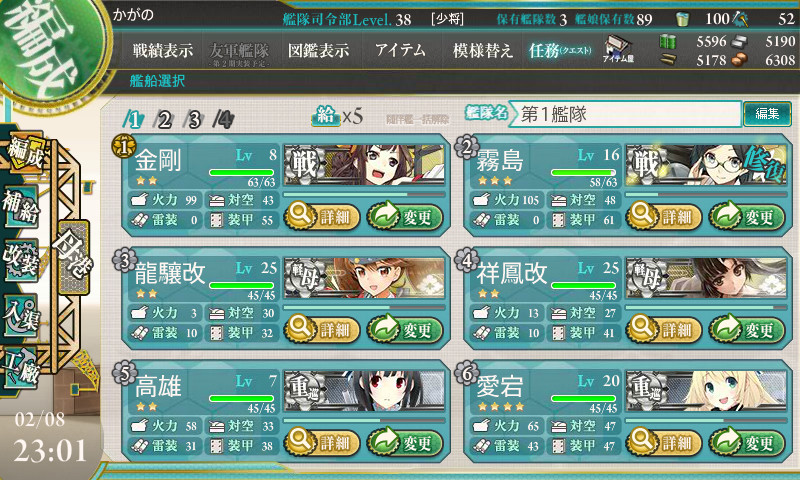Click 変更 change button for 霧島
The width and height of the screenshot is (800, 480).
pos(747,217)
